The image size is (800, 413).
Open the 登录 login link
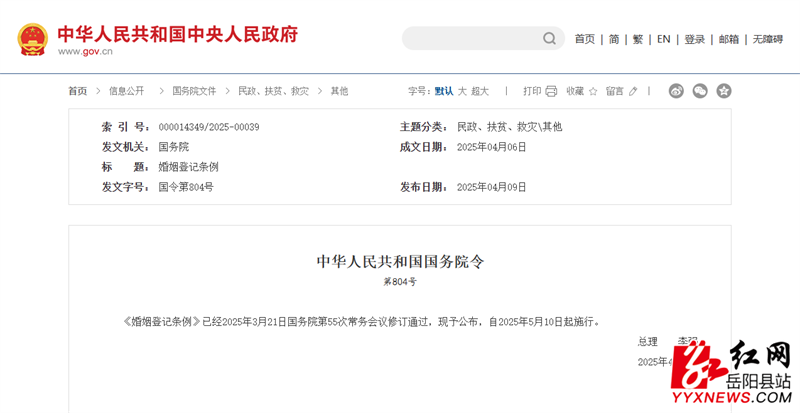(x=694, y=39)
